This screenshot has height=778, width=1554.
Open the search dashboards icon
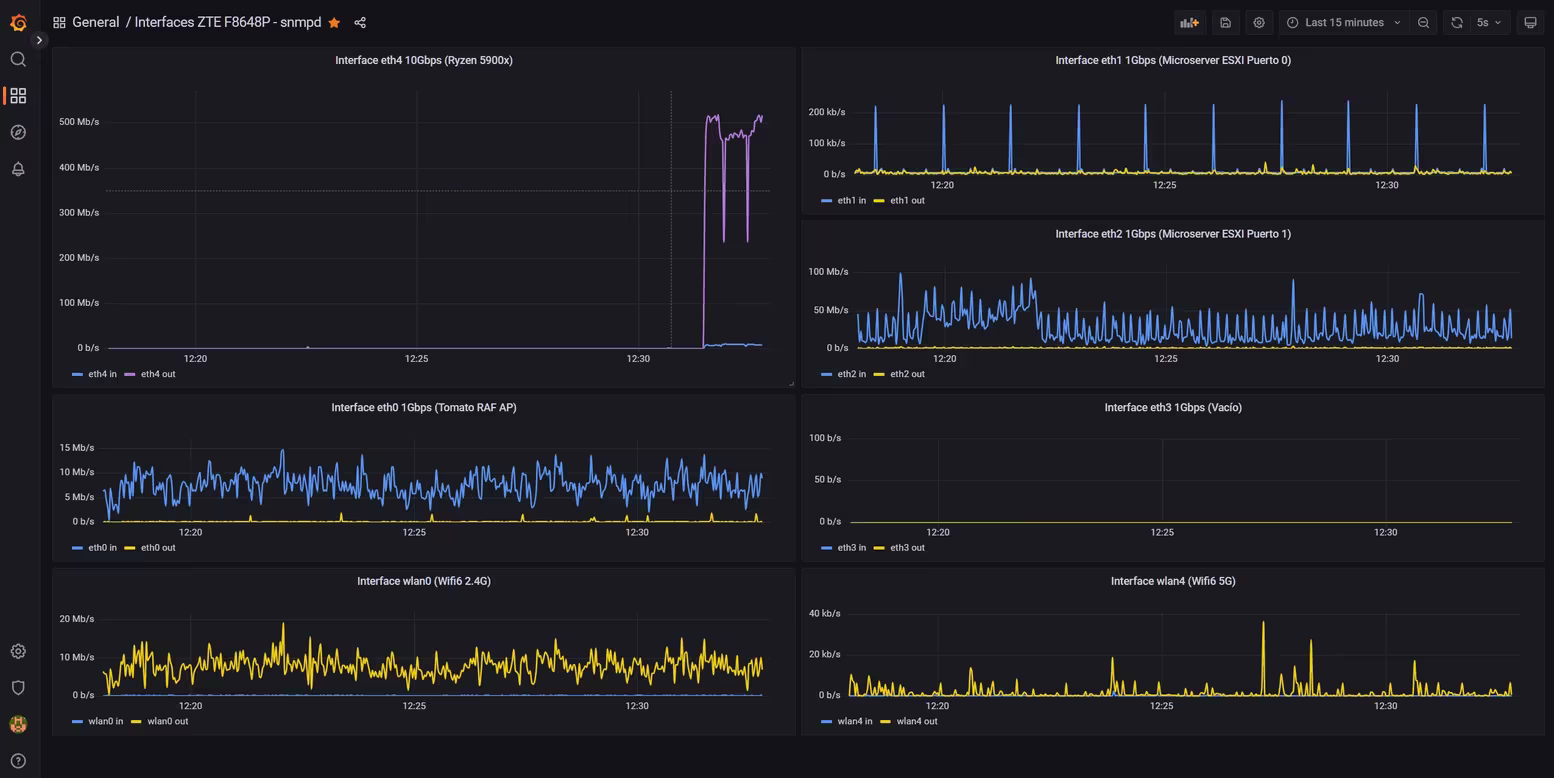[x=18, y=59]
